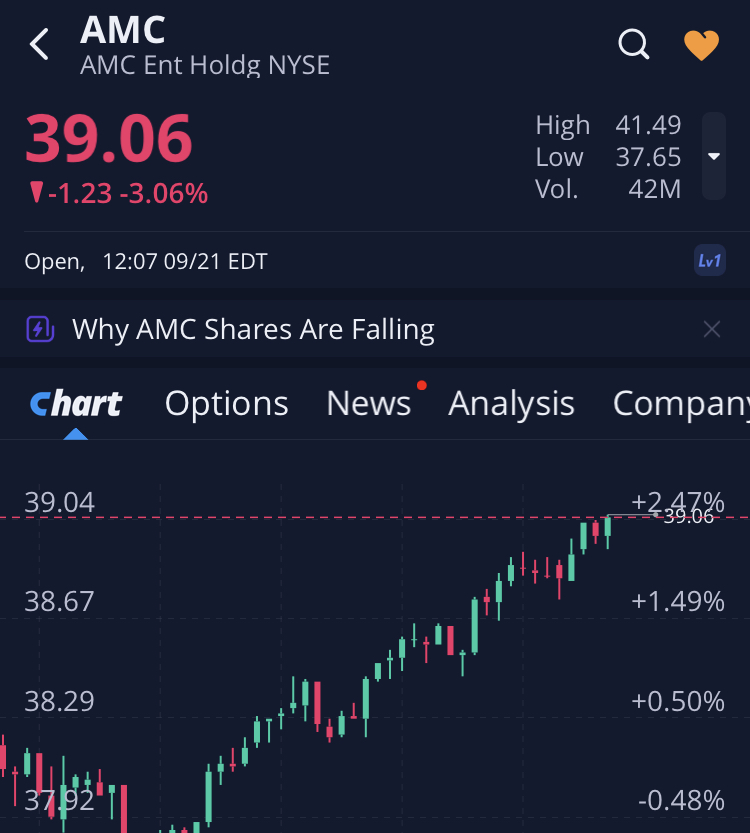750x833 pixels.
Task: Go to the Analysis tab
Action: pyautogui.click(x=511, y=403)
